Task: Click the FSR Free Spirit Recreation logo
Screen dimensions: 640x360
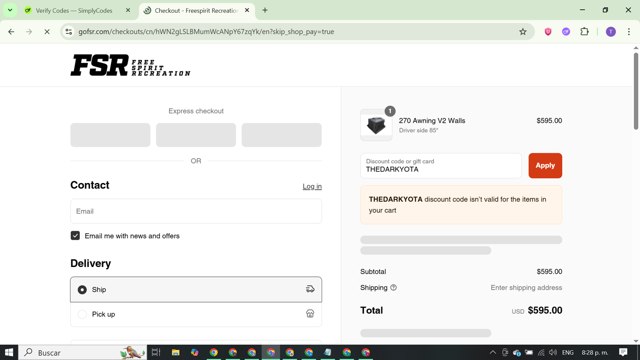Action: click(x=130, y=65)
